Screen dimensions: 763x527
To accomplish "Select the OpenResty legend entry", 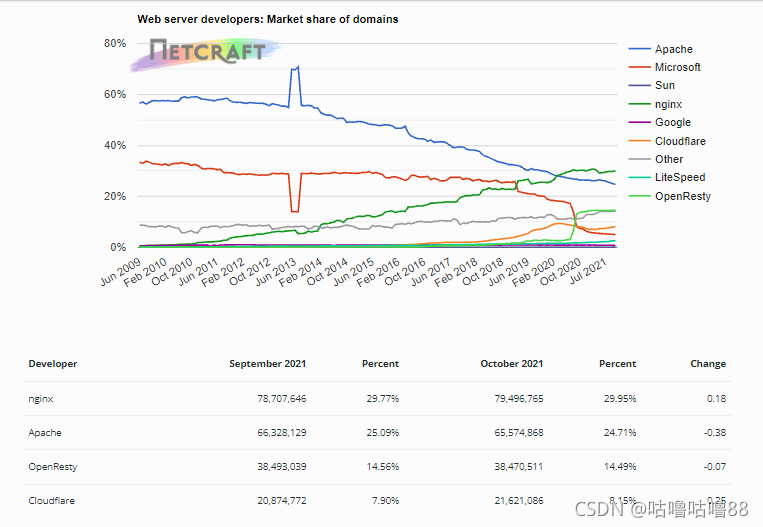I will click(669, 196).
